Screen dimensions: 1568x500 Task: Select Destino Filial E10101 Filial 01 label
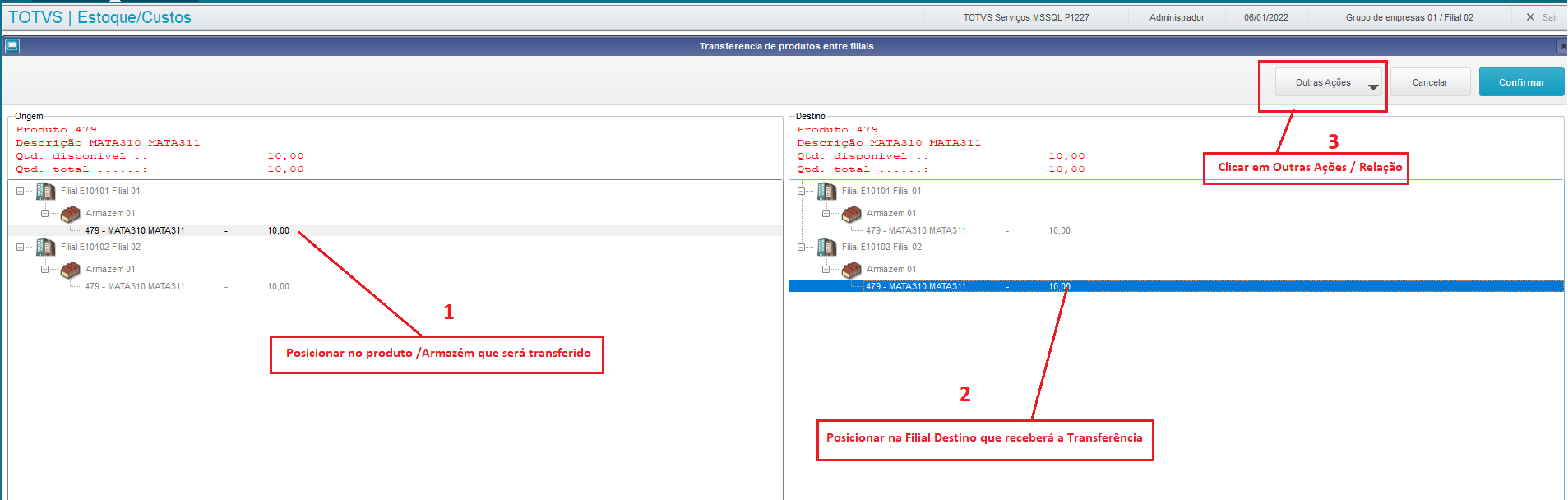pyautogui.click(x=881, y=191)
